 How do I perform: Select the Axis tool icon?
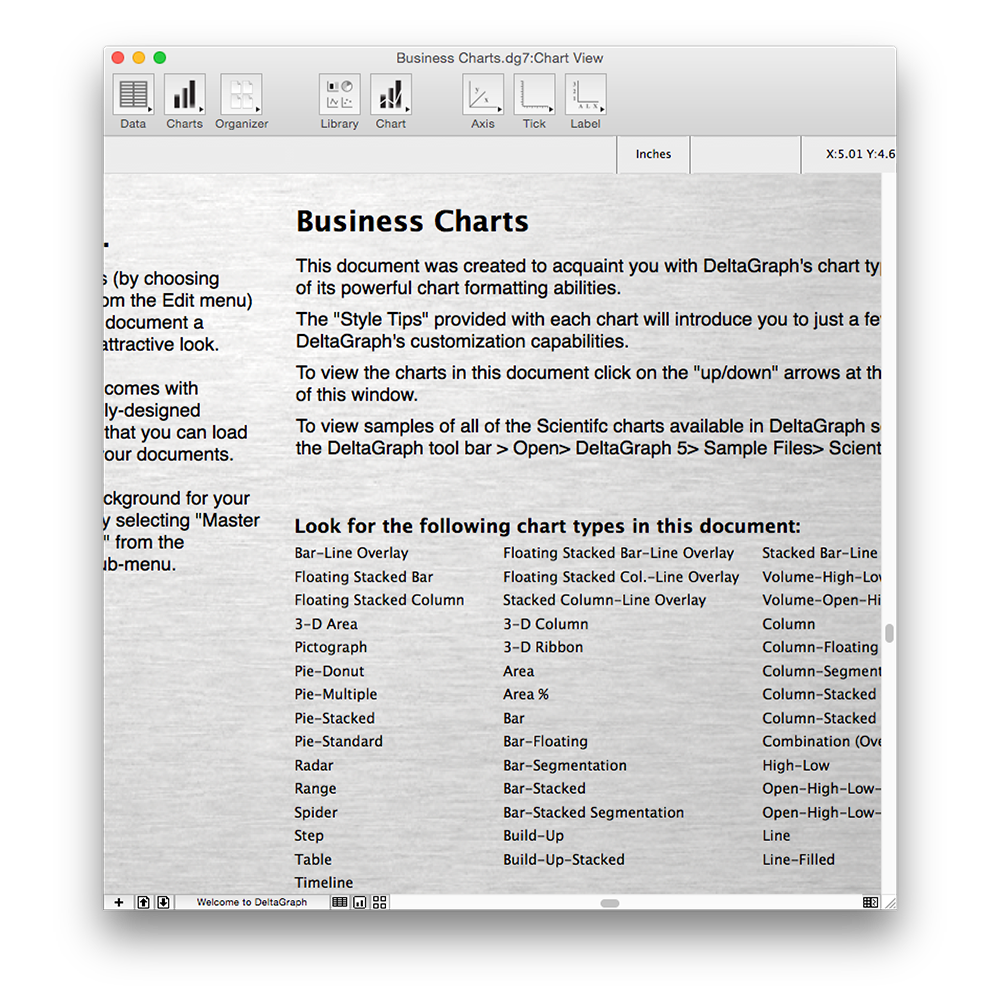click(x=483, y=95)
